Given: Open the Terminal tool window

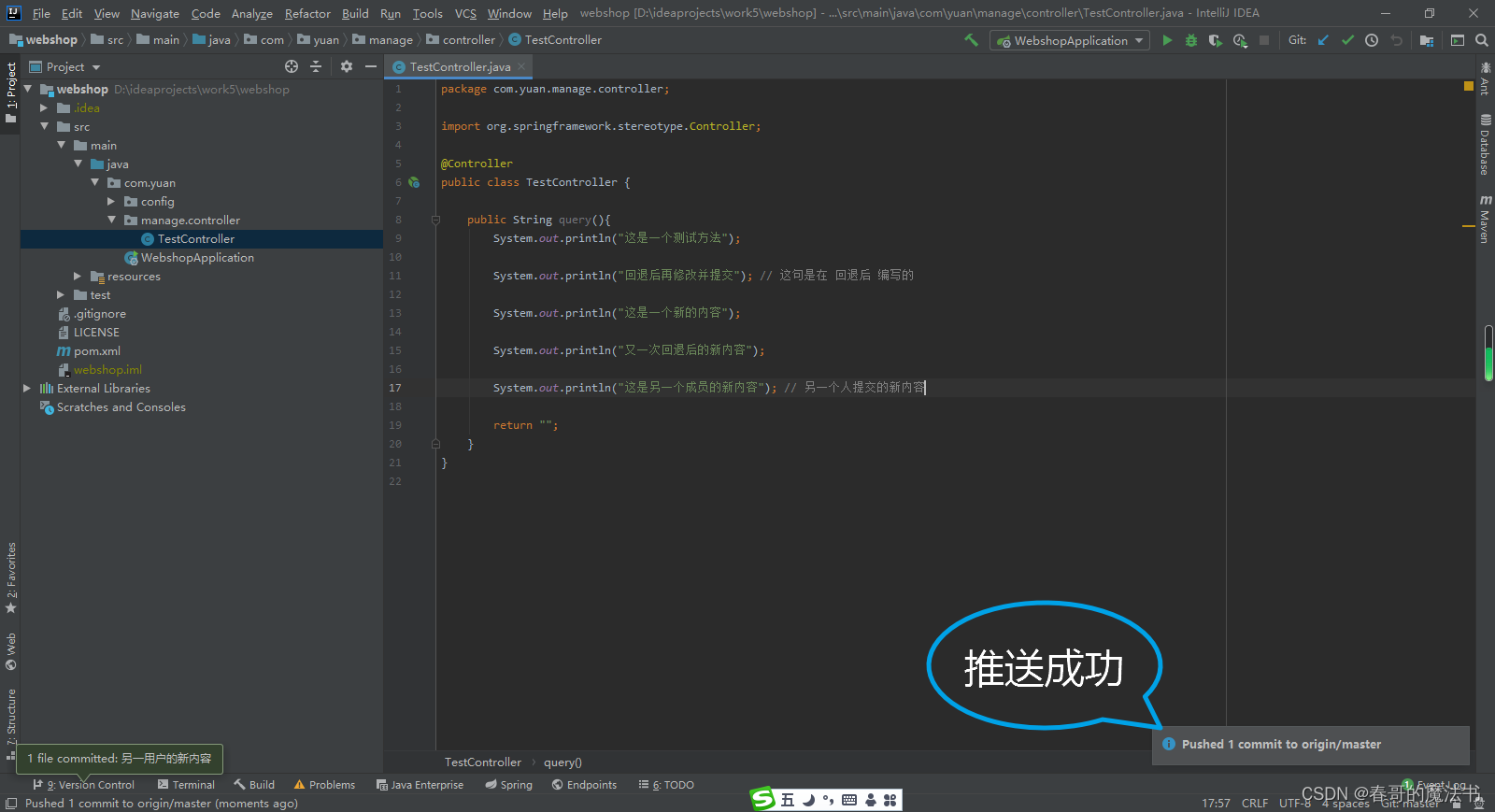Looking at the screenshot, I should [186, 785].
